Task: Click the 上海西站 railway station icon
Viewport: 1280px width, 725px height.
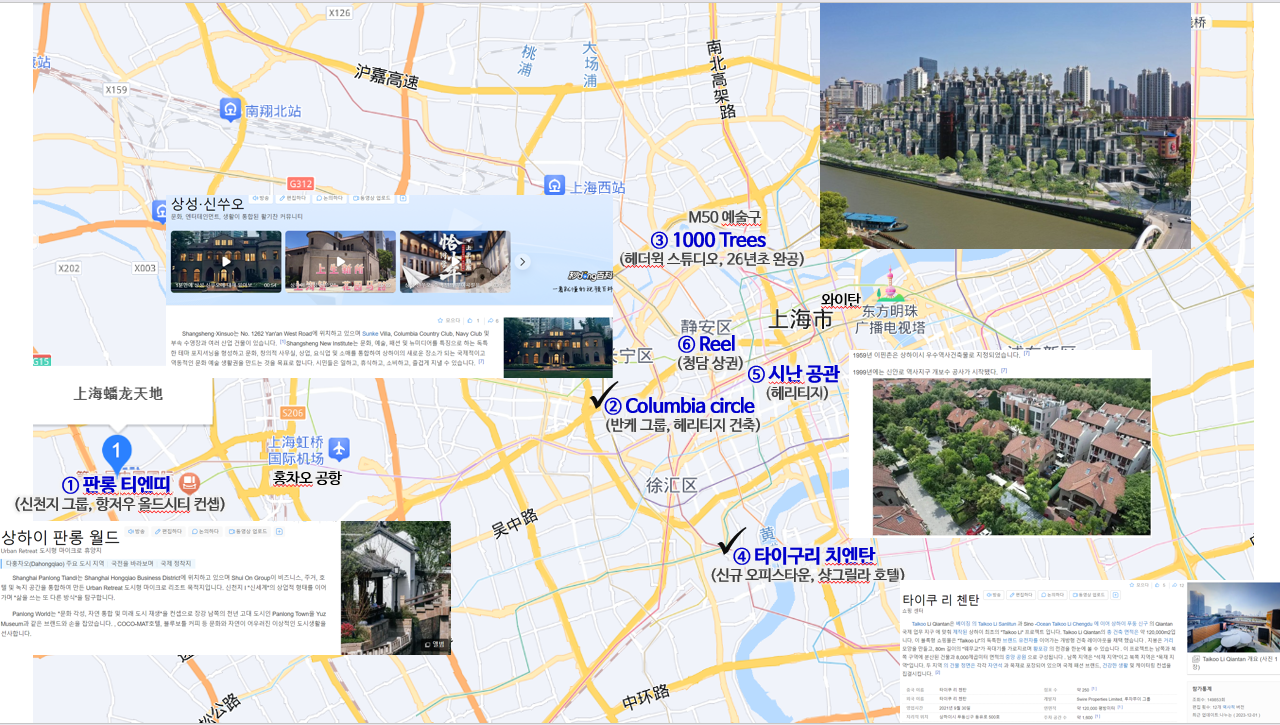Action: tap(554, 185)
